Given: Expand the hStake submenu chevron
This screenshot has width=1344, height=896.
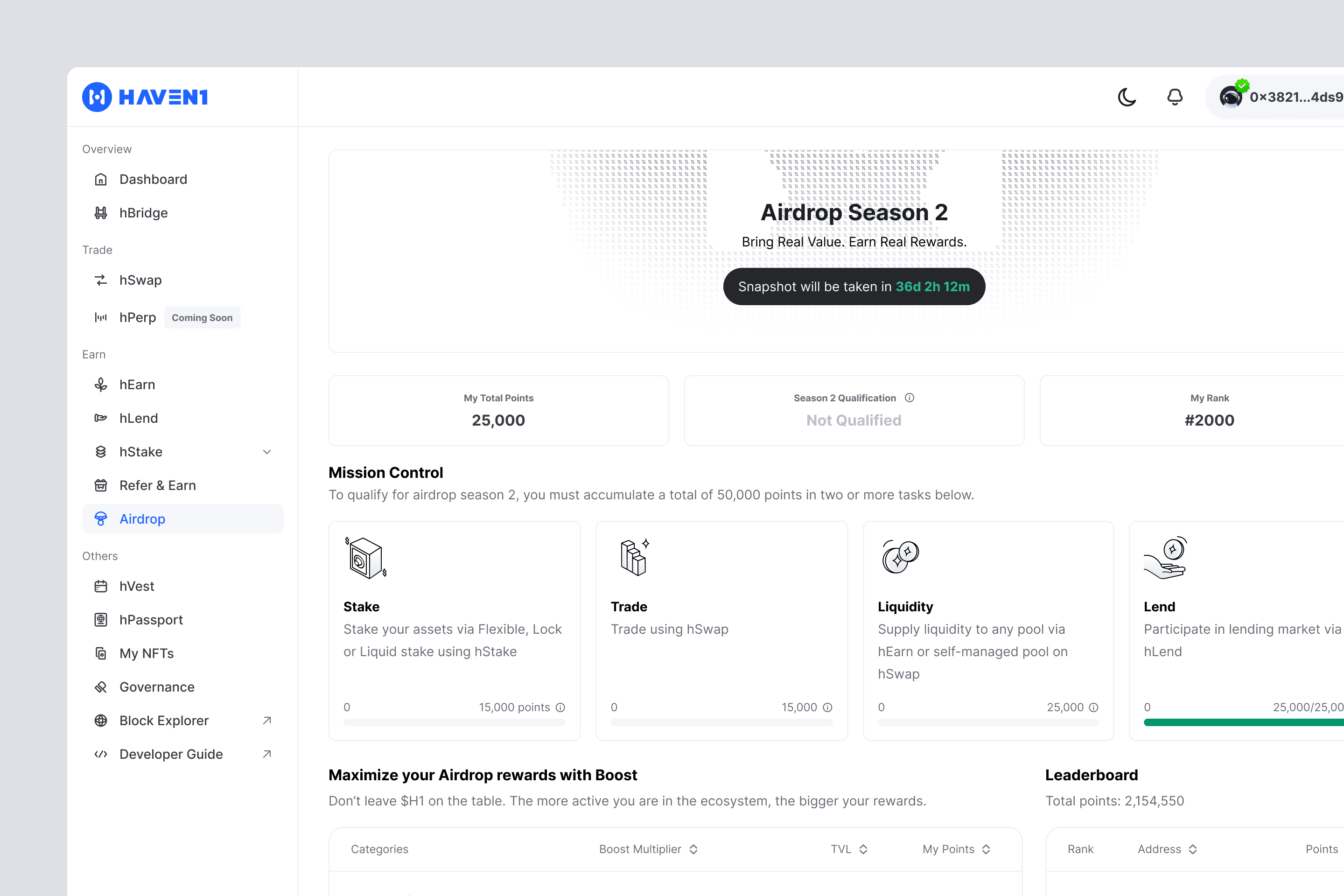Looking at the screenshot, I should pos(267,452).
